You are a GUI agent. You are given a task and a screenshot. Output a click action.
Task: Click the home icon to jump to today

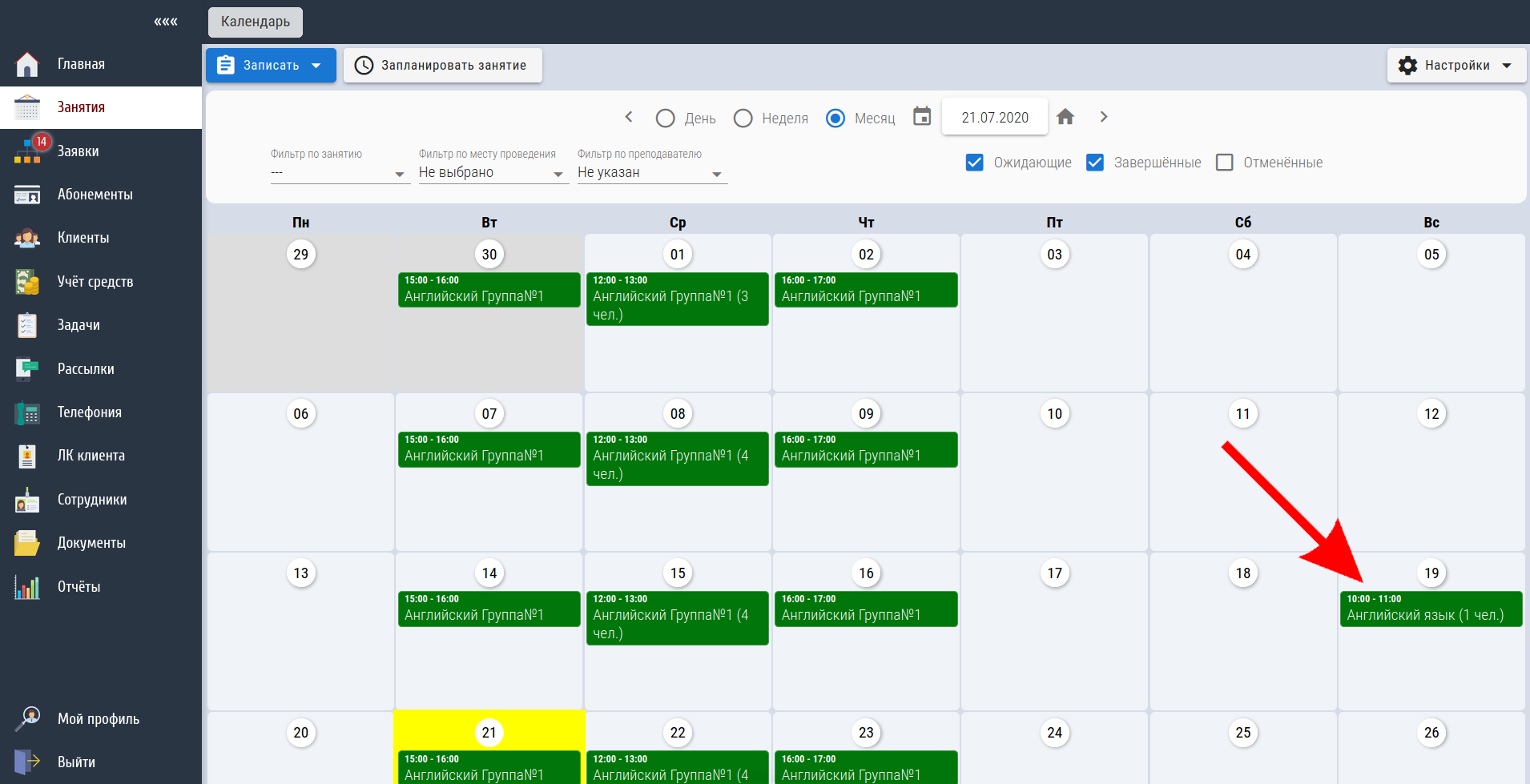coord(1065,117)
